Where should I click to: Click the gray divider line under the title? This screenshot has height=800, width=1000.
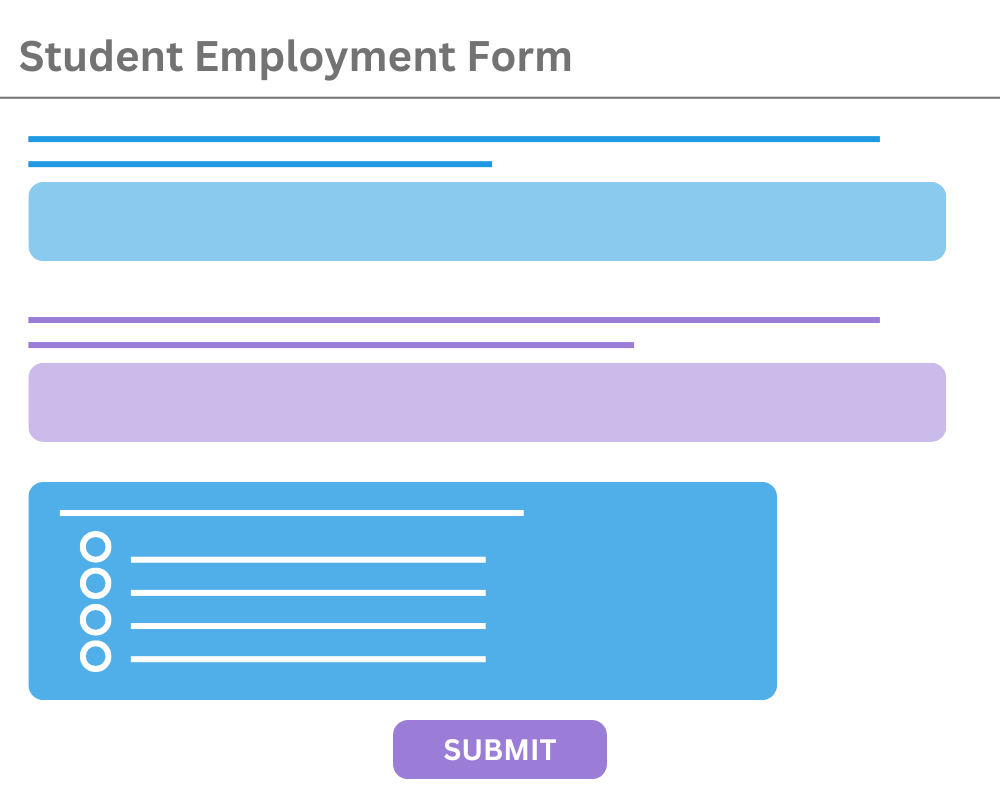point(500,98)
